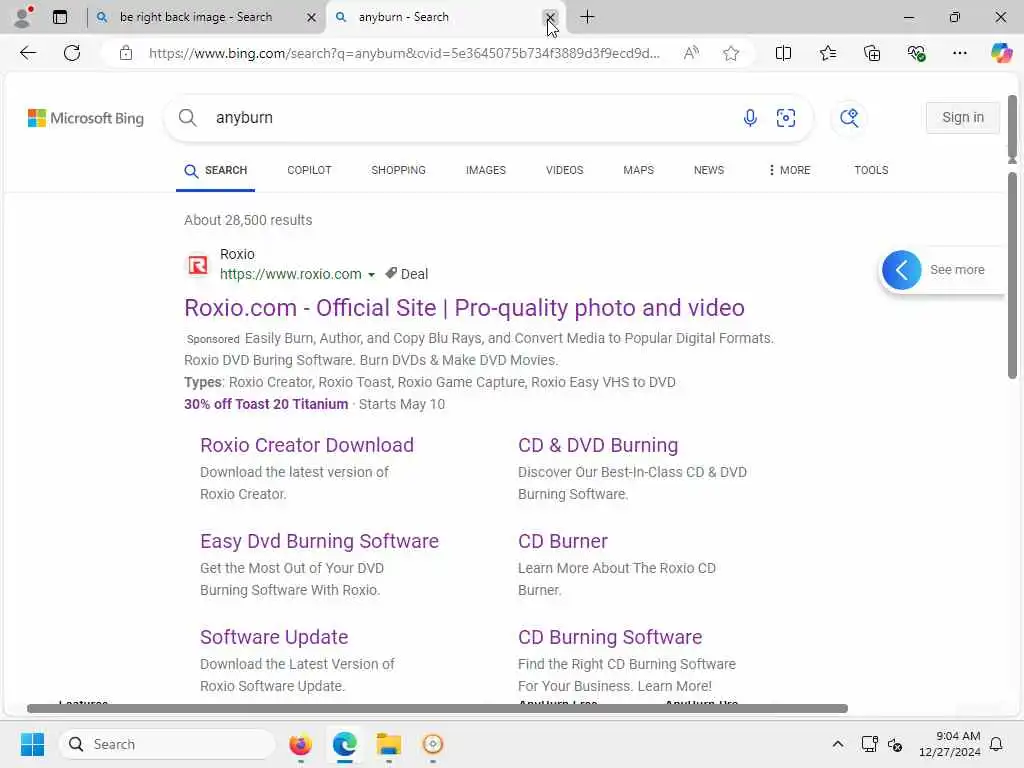The image size is (1024, 768).
Task: Click the horizontal page scrollbar
Action: coord(437,709)
